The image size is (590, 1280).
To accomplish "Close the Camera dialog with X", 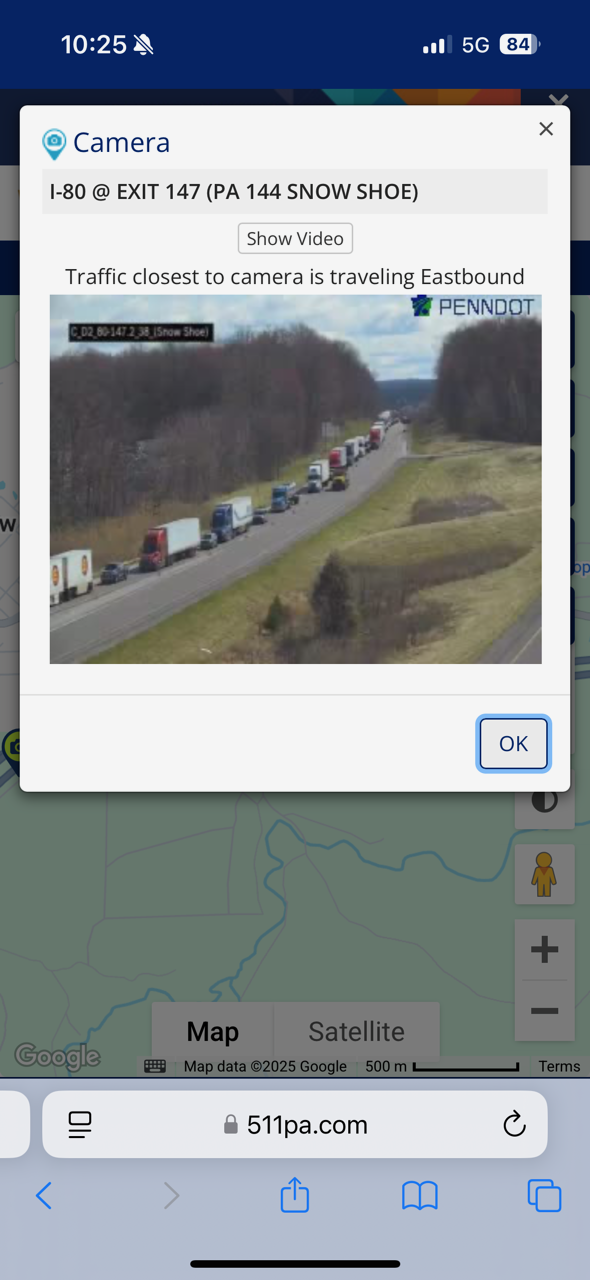I will point(546,129).
